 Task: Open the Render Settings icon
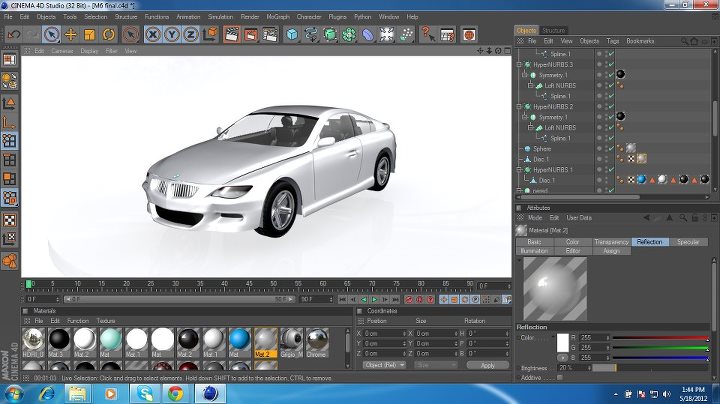coord(270,34)
